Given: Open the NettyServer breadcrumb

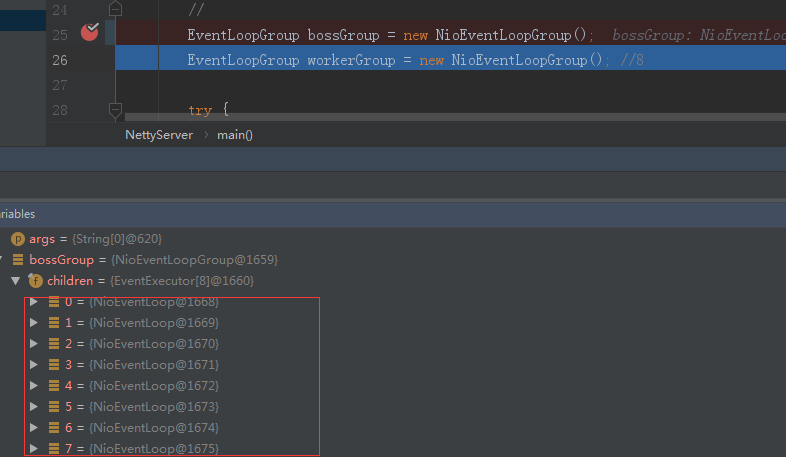Looking at the screenshot, I should coord(159,135).
